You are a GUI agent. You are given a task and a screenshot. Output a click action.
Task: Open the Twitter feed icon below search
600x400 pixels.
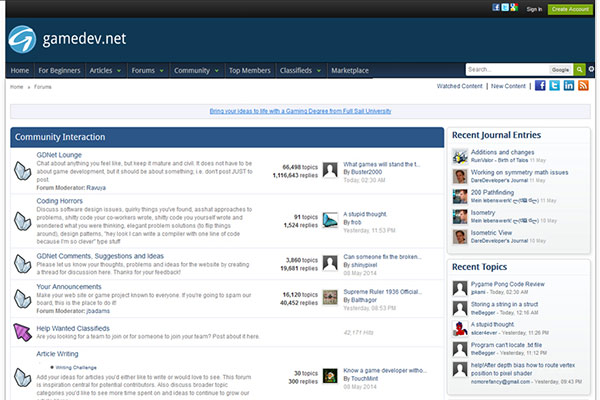(x=554, y=85)
